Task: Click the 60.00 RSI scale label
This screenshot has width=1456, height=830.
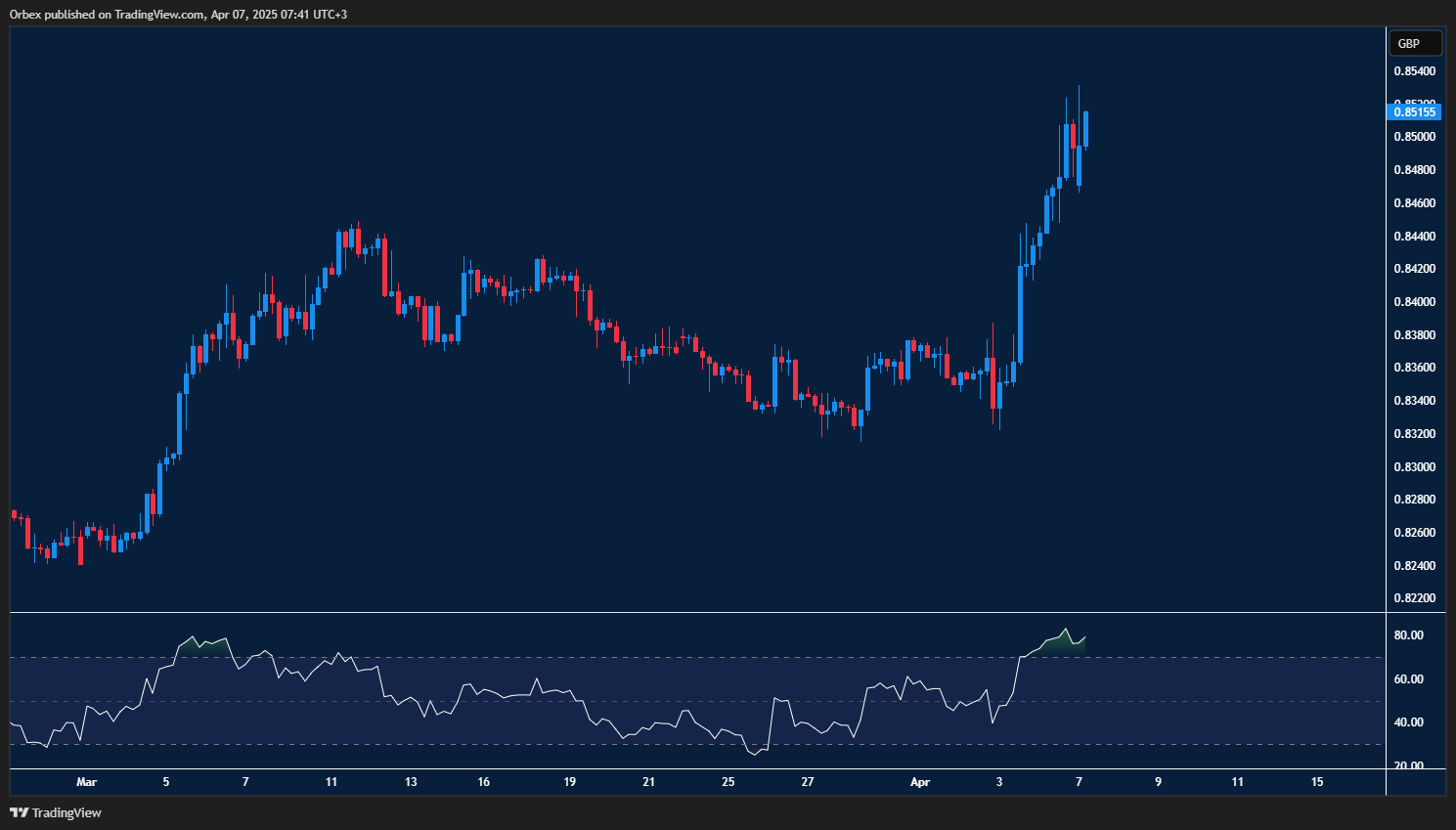Action: (1408, 679)
